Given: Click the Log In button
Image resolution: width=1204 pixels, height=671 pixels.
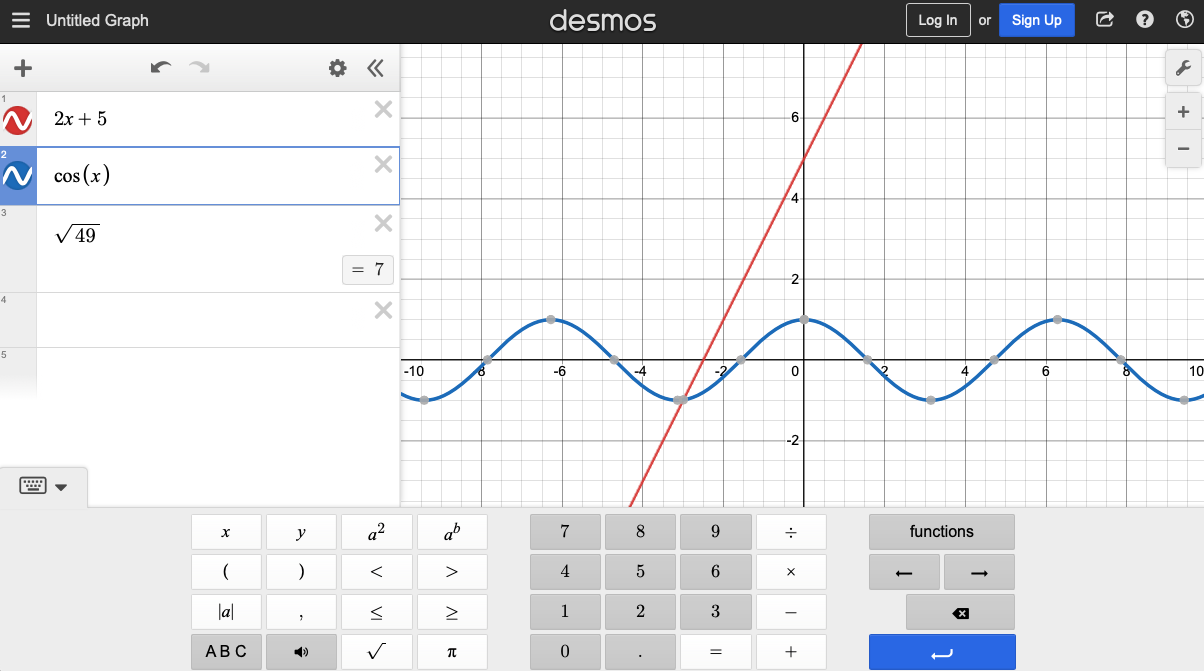Looking at the screenshot, I should [937, 20].
